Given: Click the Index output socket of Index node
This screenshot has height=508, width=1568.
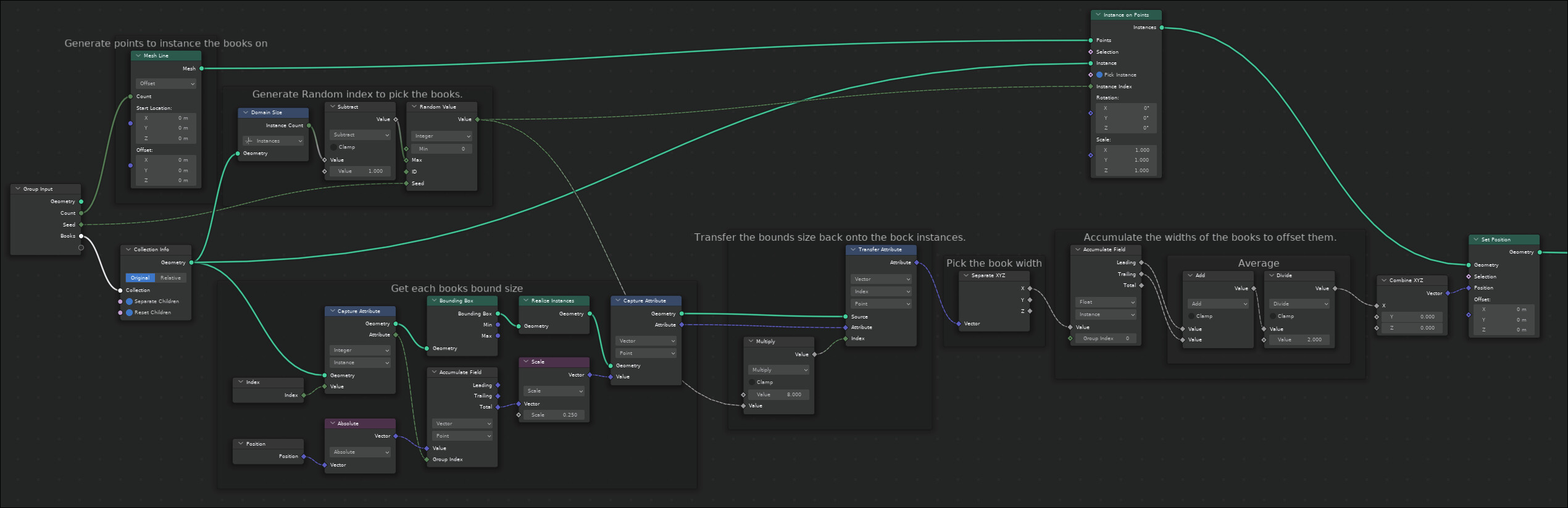Looking at the screenshot, I should (303, 395).
